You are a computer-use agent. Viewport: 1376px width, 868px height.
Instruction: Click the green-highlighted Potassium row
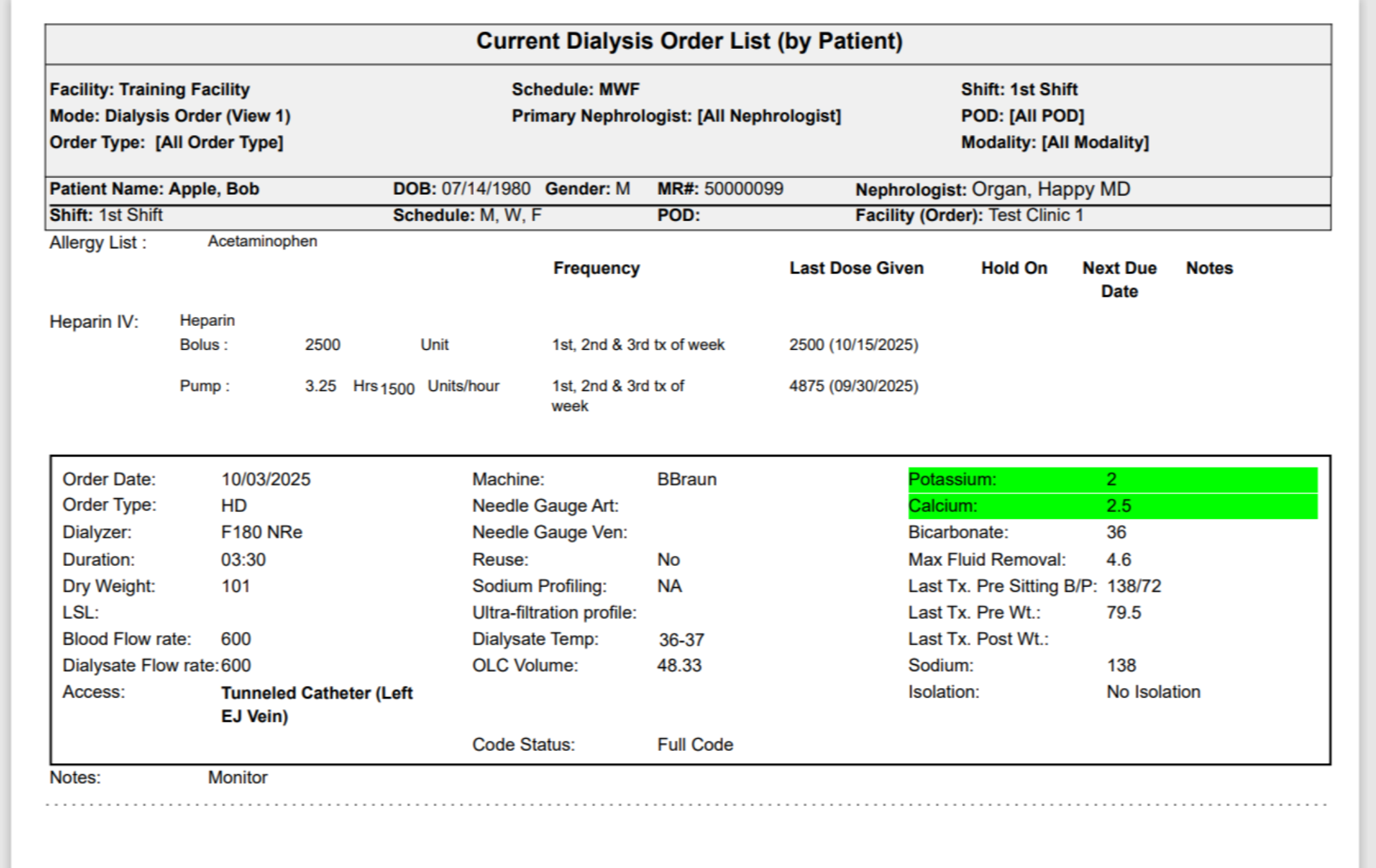(1113, 480)
